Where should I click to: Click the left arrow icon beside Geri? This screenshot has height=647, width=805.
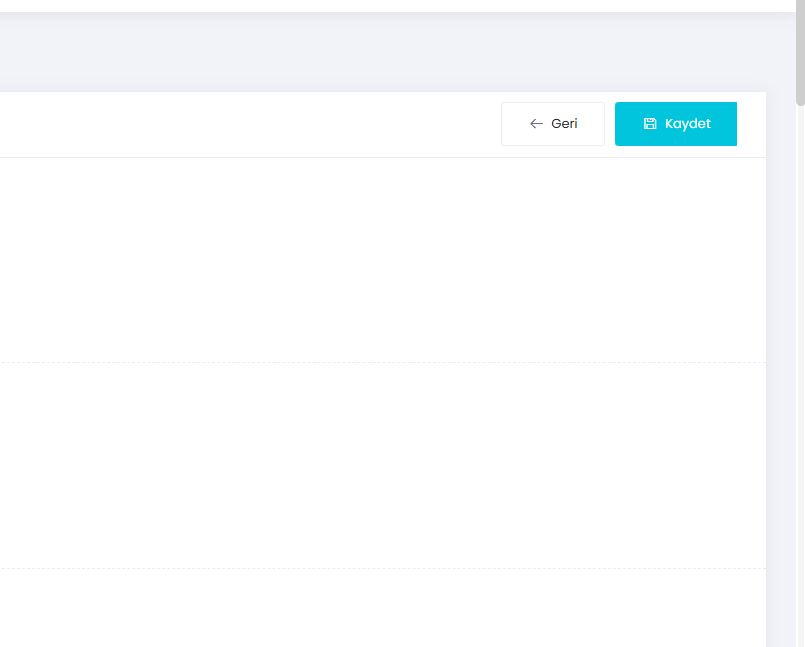[536, 124]
